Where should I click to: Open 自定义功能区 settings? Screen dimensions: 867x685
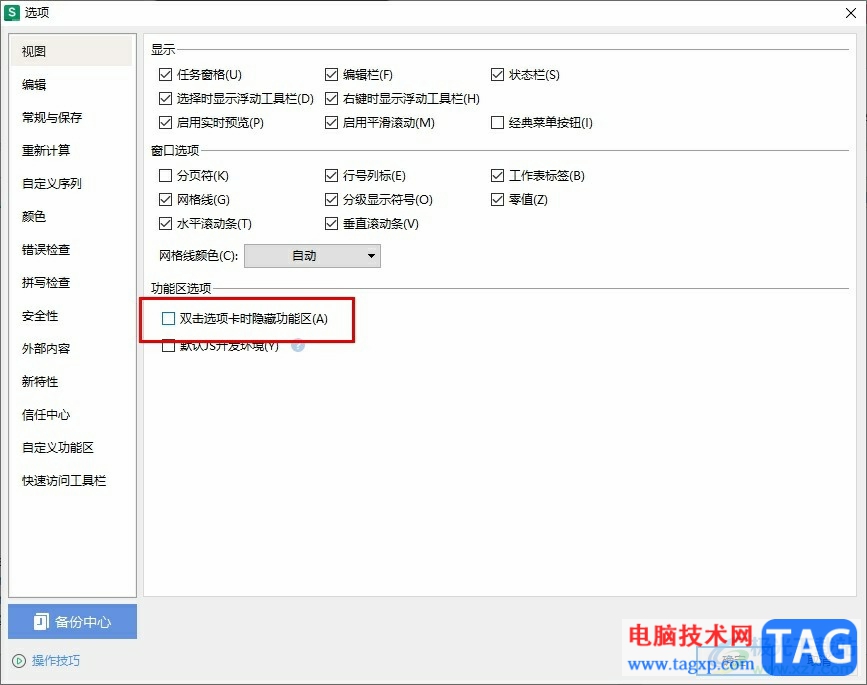(71, 447)
